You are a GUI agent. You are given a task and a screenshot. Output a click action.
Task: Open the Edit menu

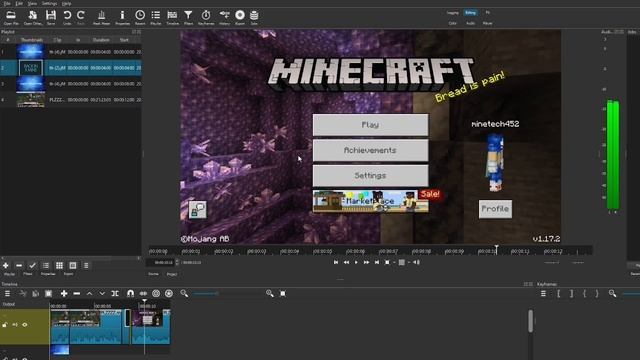pyautogui.click(x=19, y=3)
